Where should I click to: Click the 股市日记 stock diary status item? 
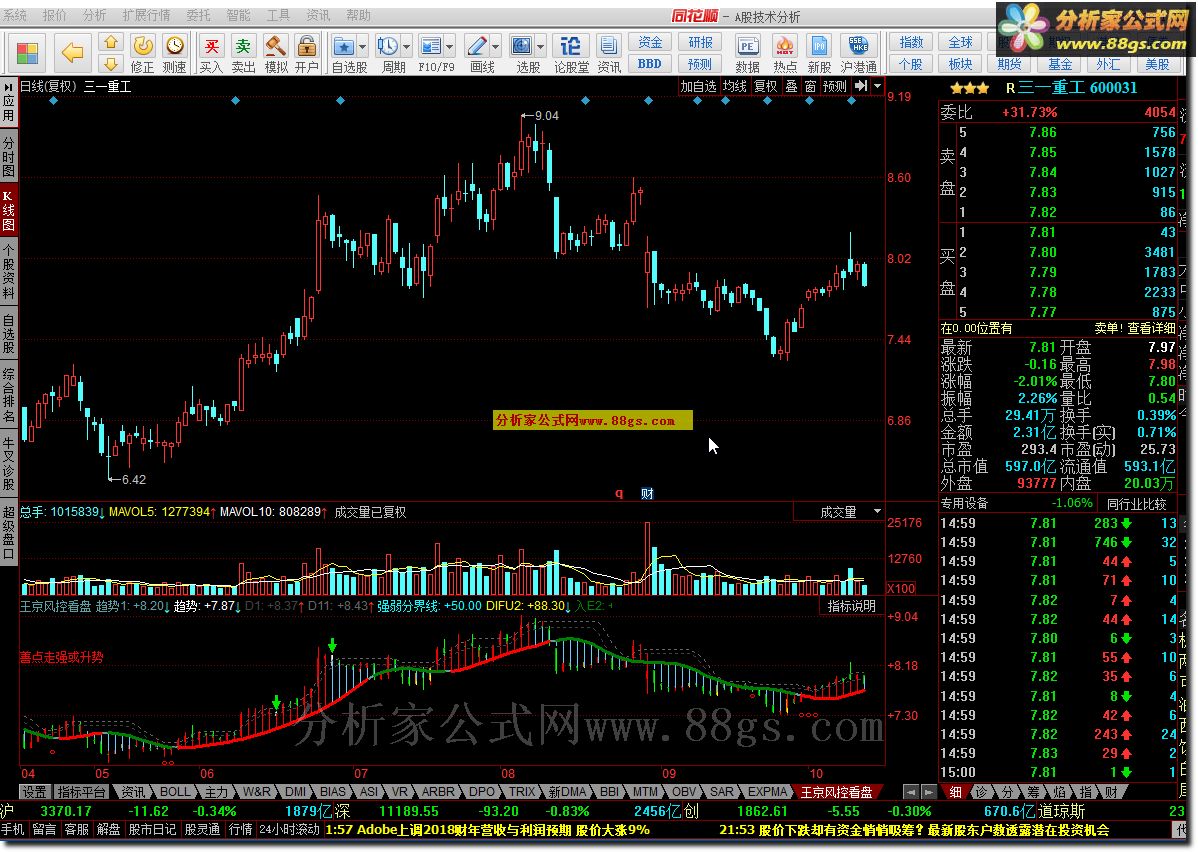point(152,829)
